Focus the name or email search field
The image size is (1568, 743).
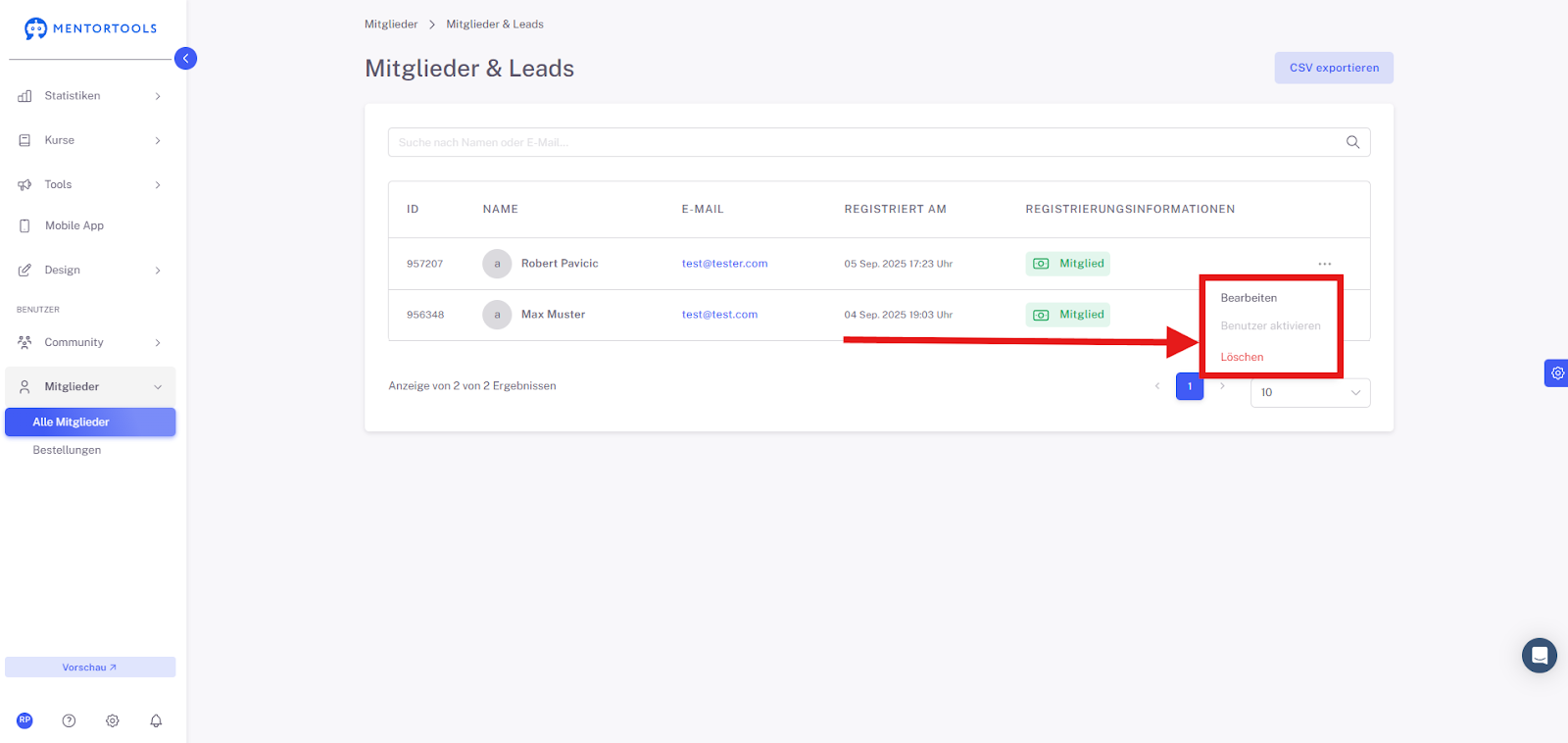point(879,142)
